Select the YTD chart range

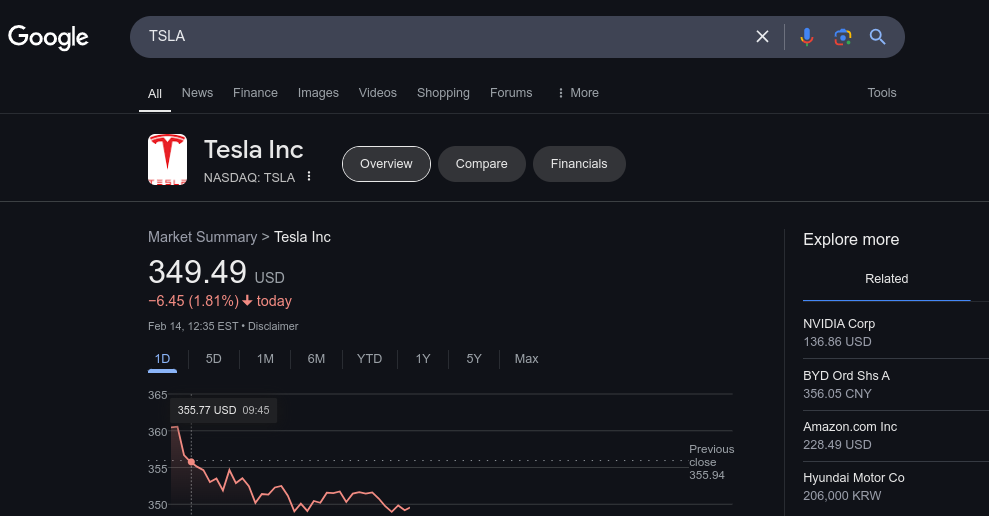coord(370,359)
